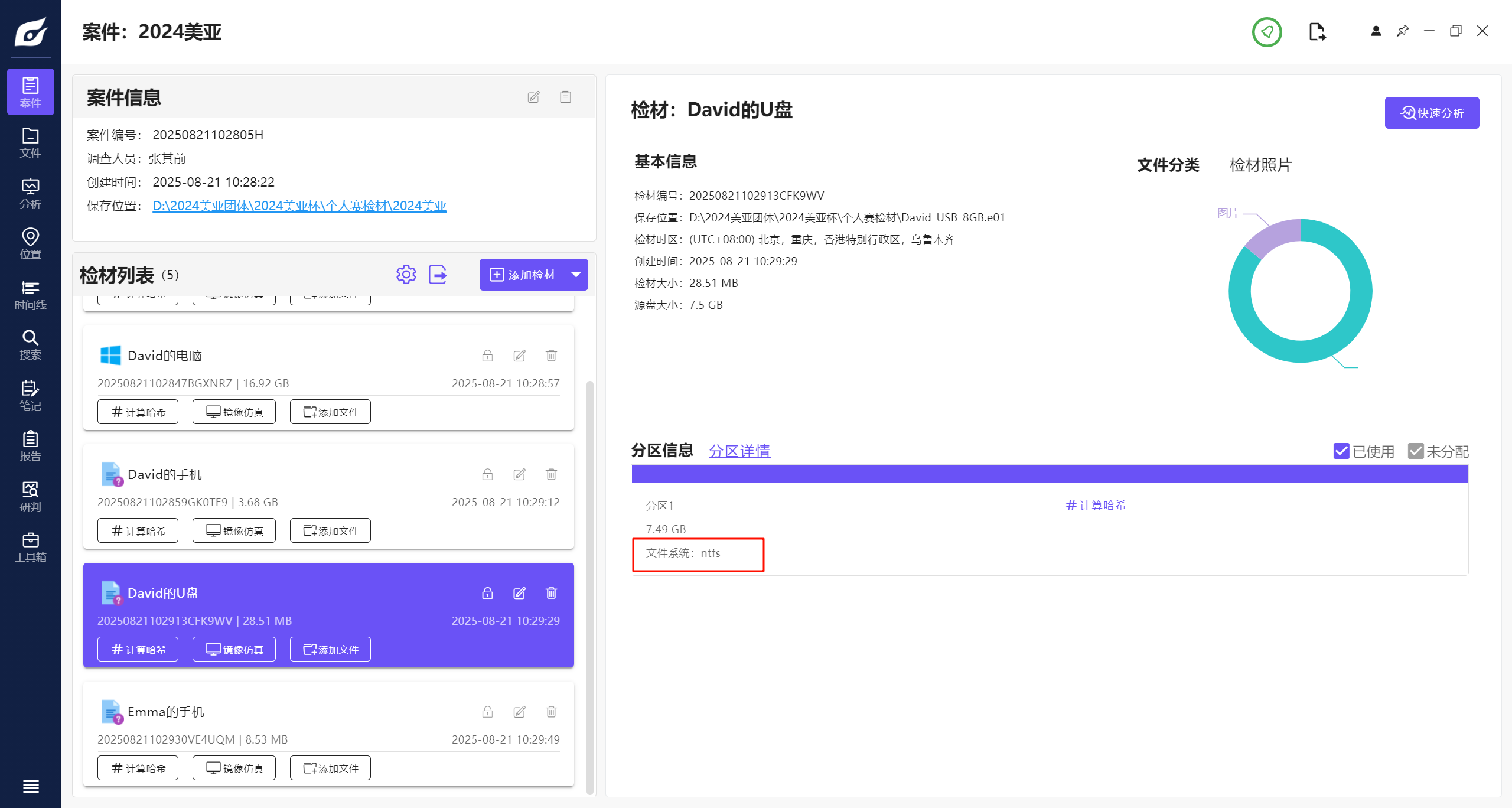Switch to the 检材照片 tab
Screen dimensions: 1512x808
(1260, 165)
